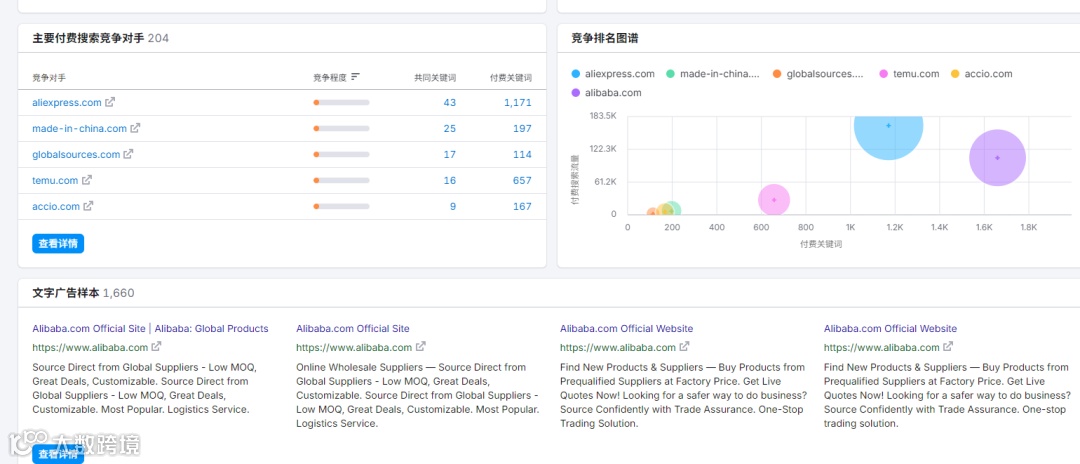Image resolution: width=1080 pixels, height=464 pixels.
Task: Click 共同关键词 column header
Action: [435, 78]
